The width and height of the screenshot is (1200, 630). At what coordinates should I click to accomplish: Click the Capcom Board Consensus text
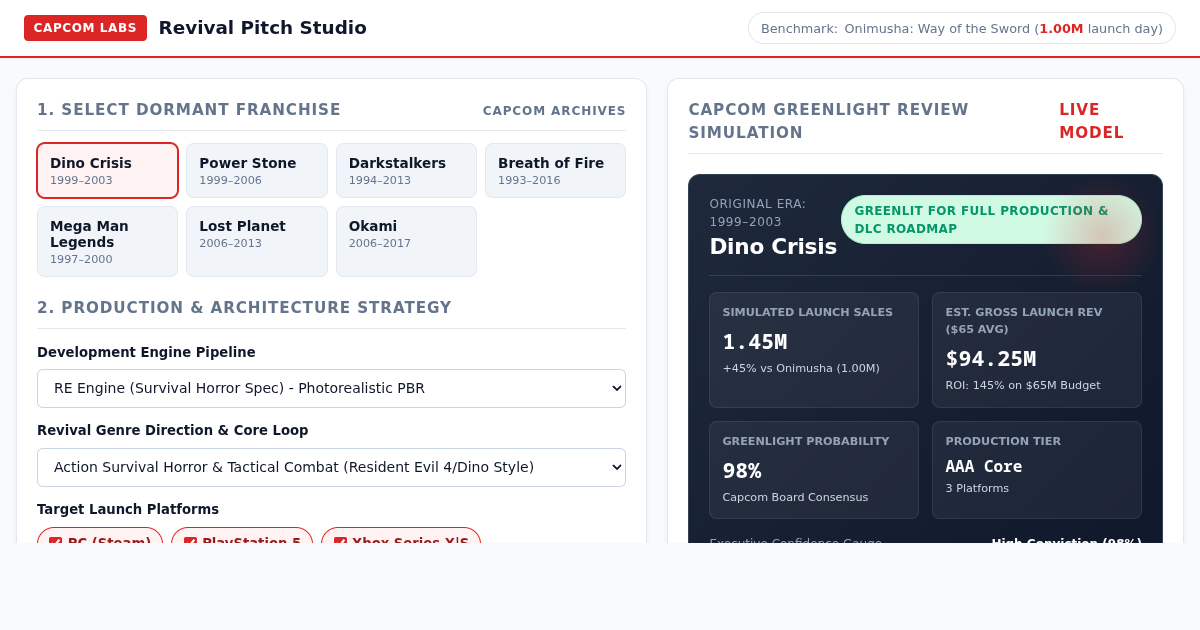coord(795,497)
